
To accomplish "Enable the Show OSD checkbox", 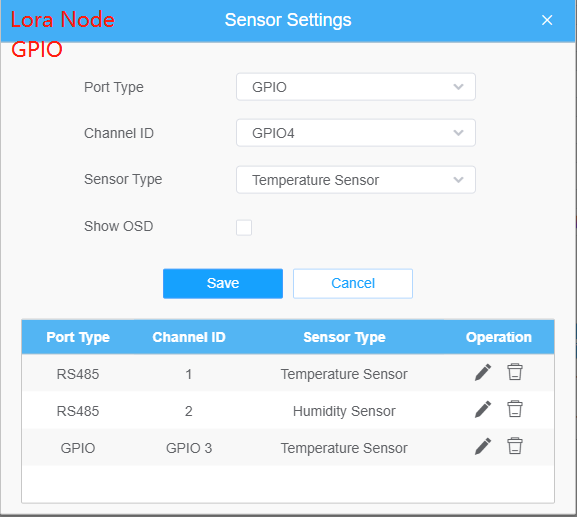I will pos(244,227).
